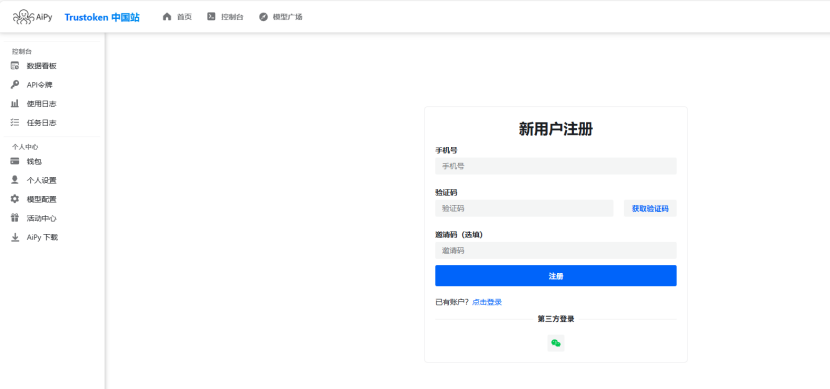Focus the 验证码 input field
The height and width of the screenshot is (389, 830).
point(524,209)
